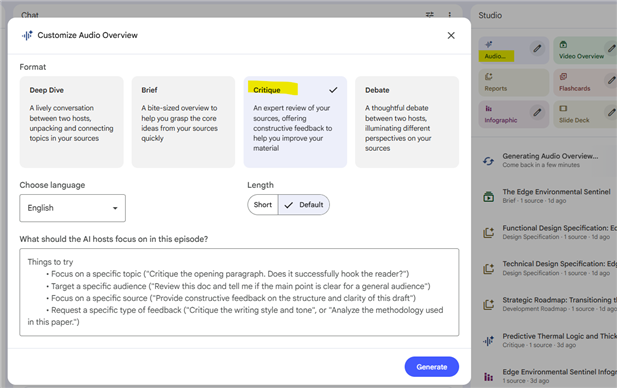Open the Audio Overview tile in Studio
617x388 pixels.
513,50
